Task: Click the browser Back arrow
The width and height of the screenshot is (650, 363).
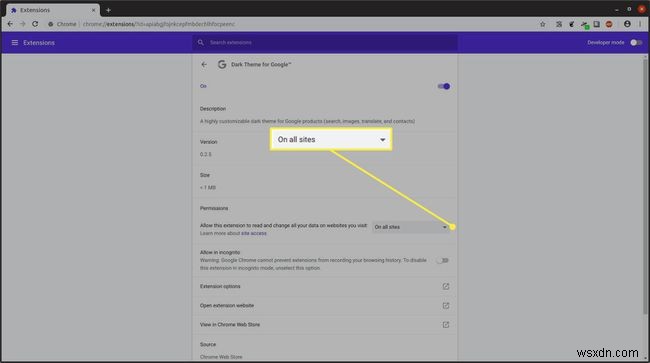Action: point(10,24)
